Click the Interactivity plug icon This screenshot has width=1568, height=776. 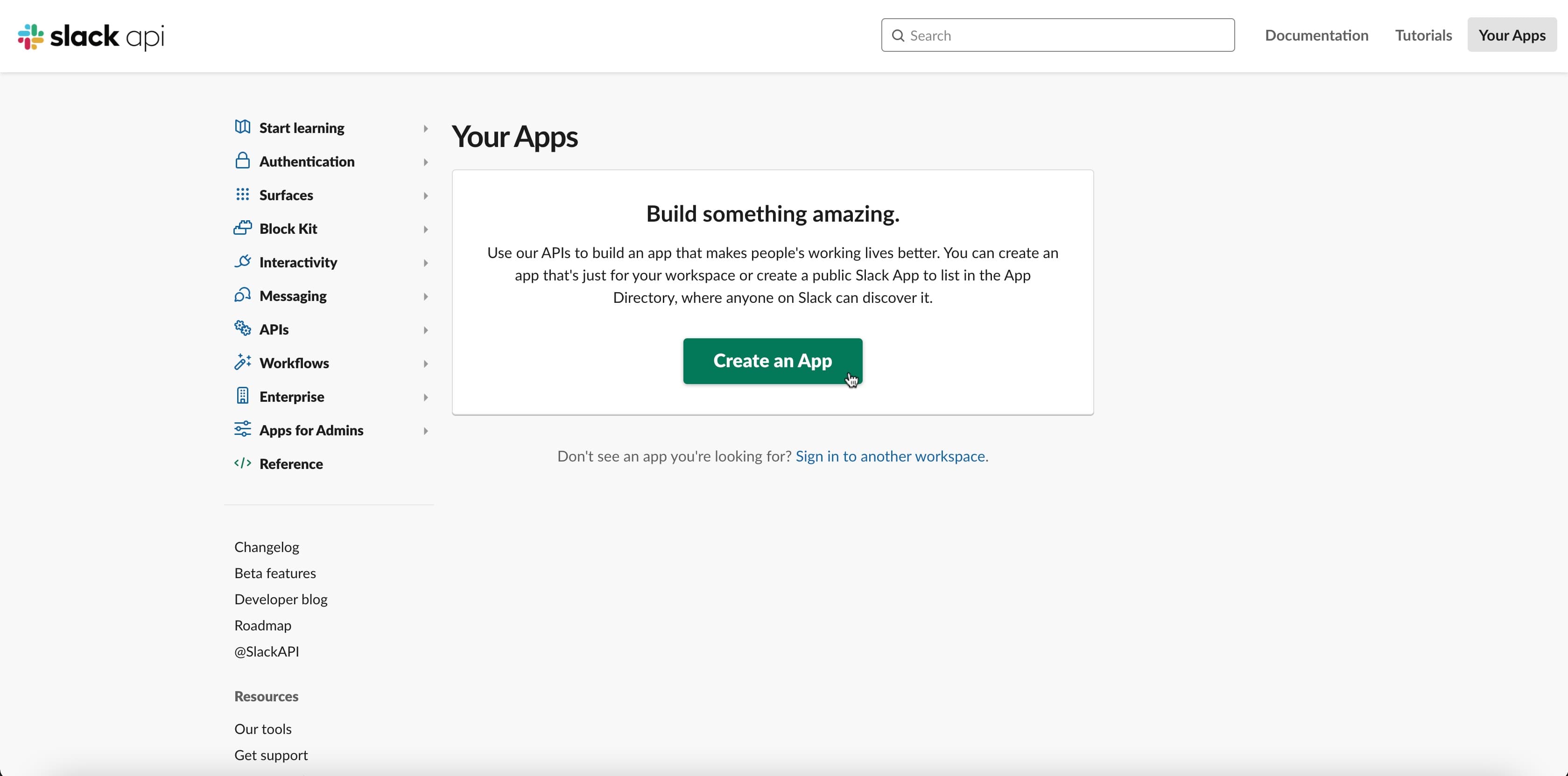point(242,262)
